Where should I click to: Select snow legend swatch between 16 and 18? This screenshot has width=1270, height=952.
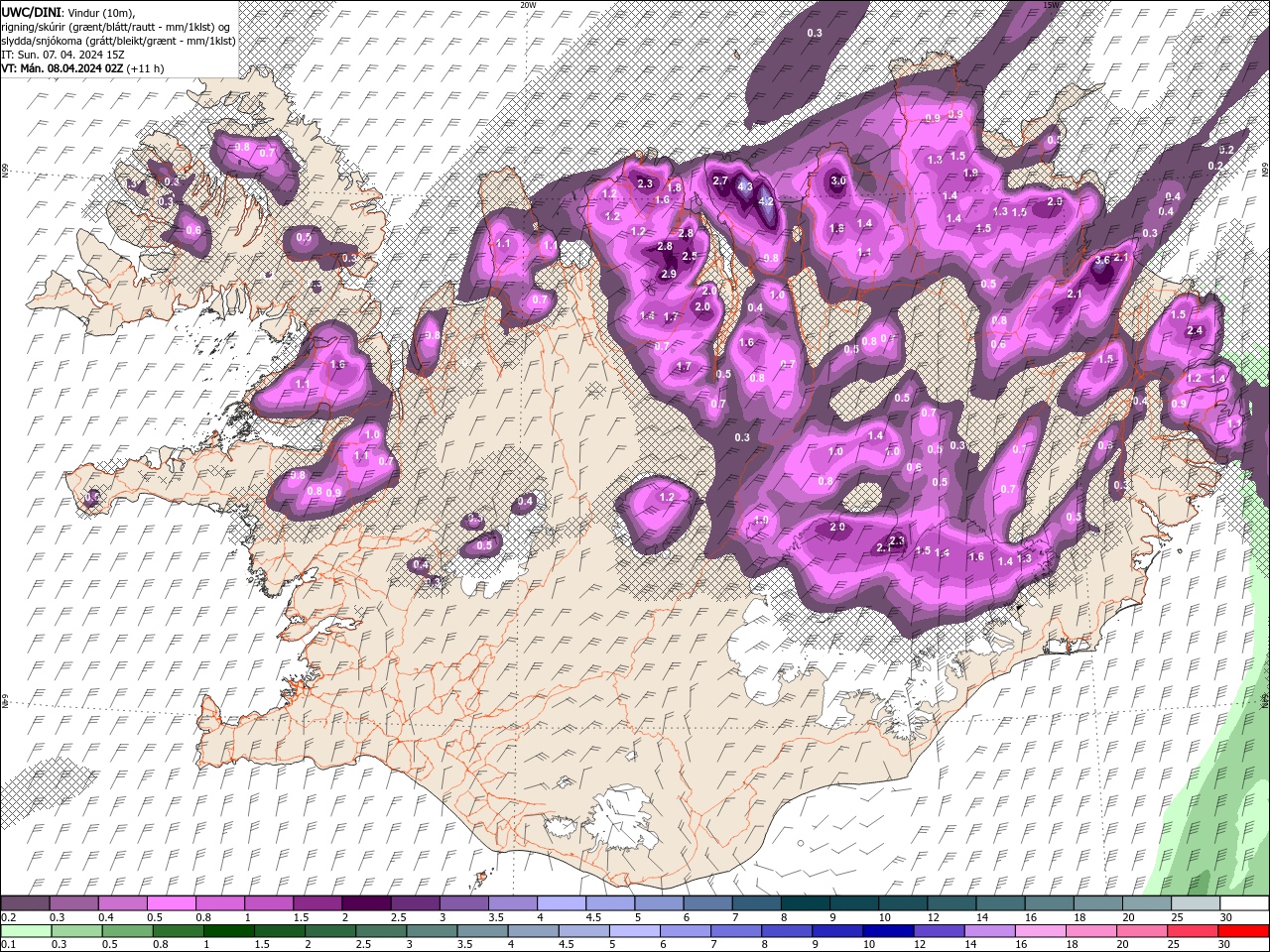[x=1050, y=903]
